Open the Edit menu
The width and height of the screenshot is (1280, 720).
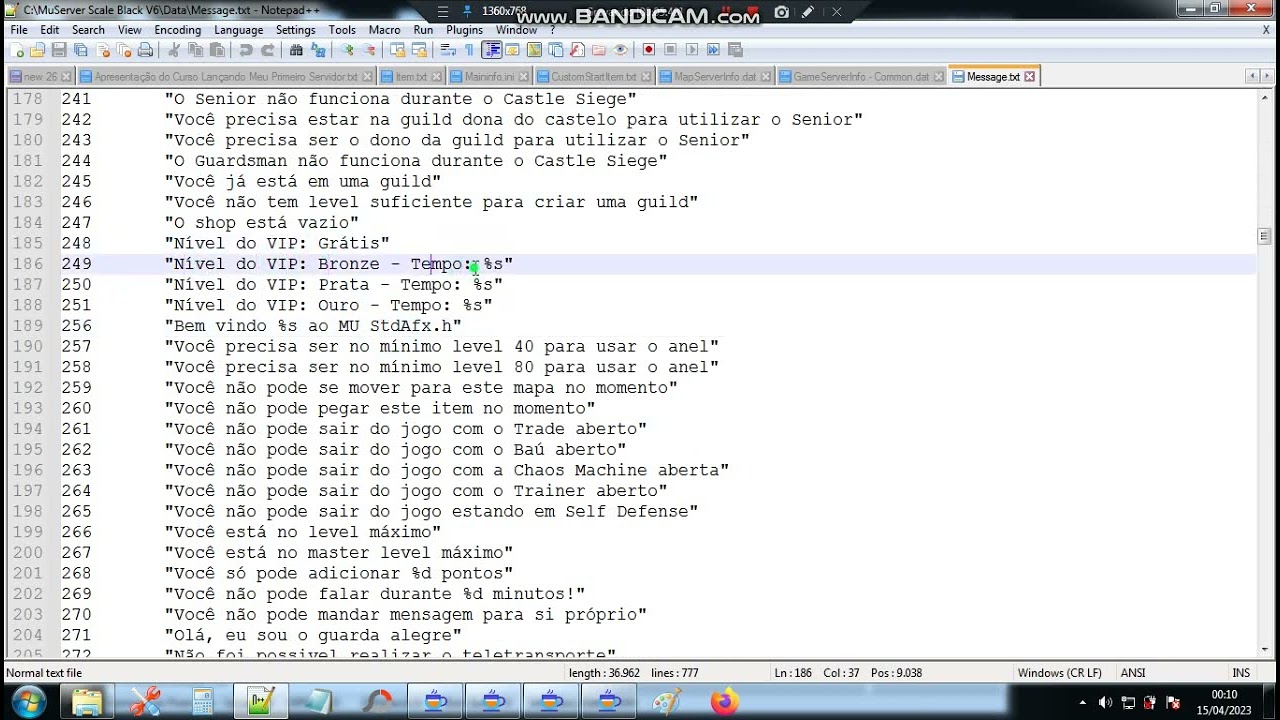coord(50,30)
